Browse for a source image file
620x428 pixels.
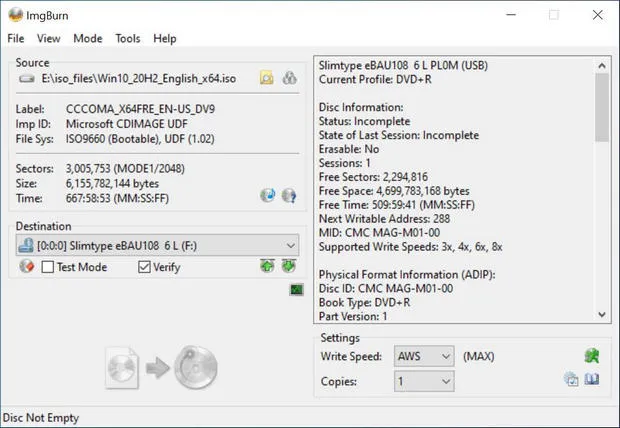coord(267,78)
